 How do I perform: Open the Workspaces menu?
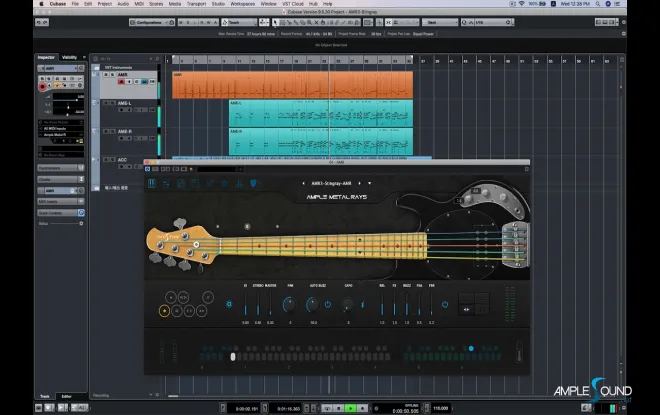click(x=242, y=4)
